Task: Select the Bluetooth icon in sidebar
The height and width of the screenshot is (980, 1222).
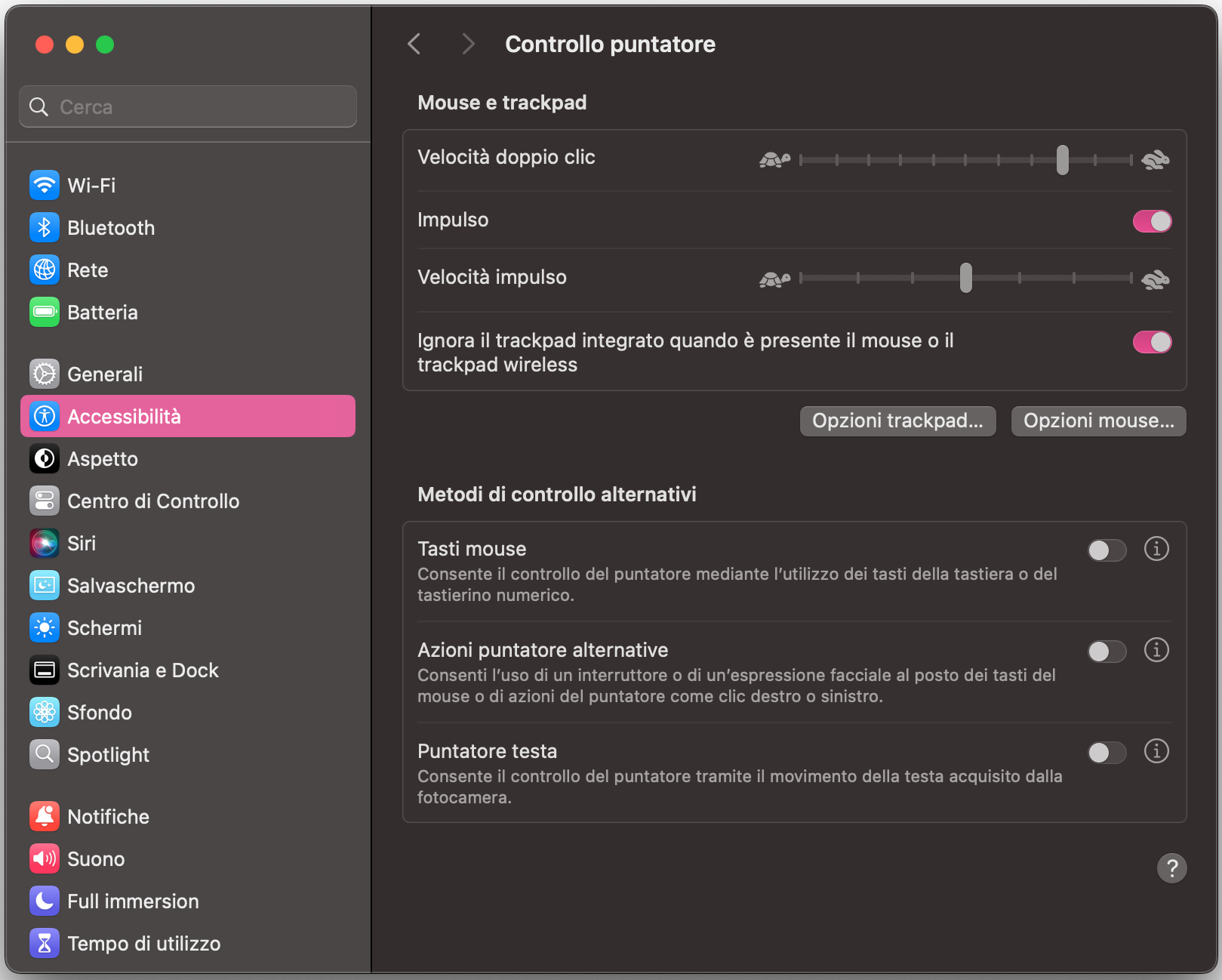Action: 45,227
